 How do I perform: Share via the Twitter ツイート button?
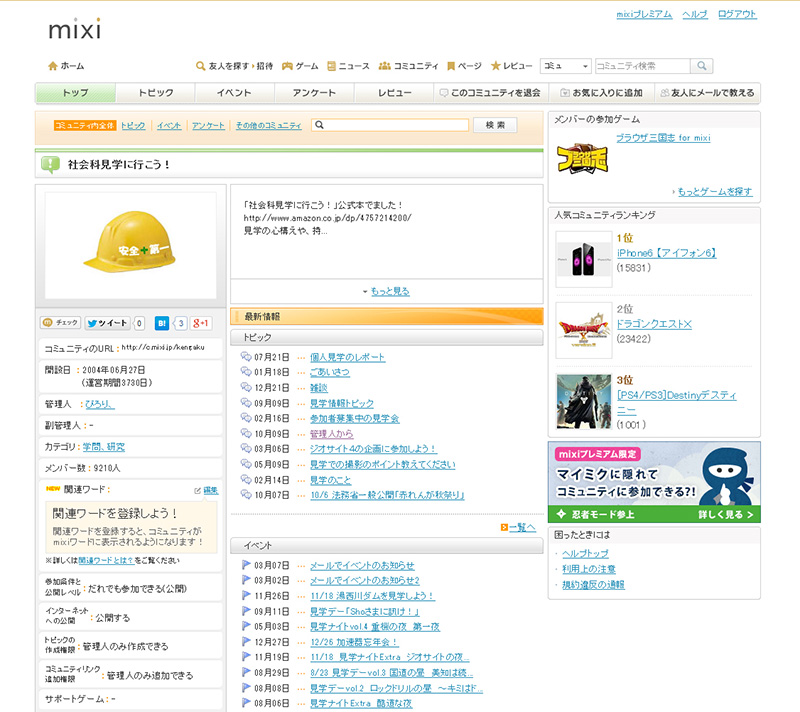107,323
